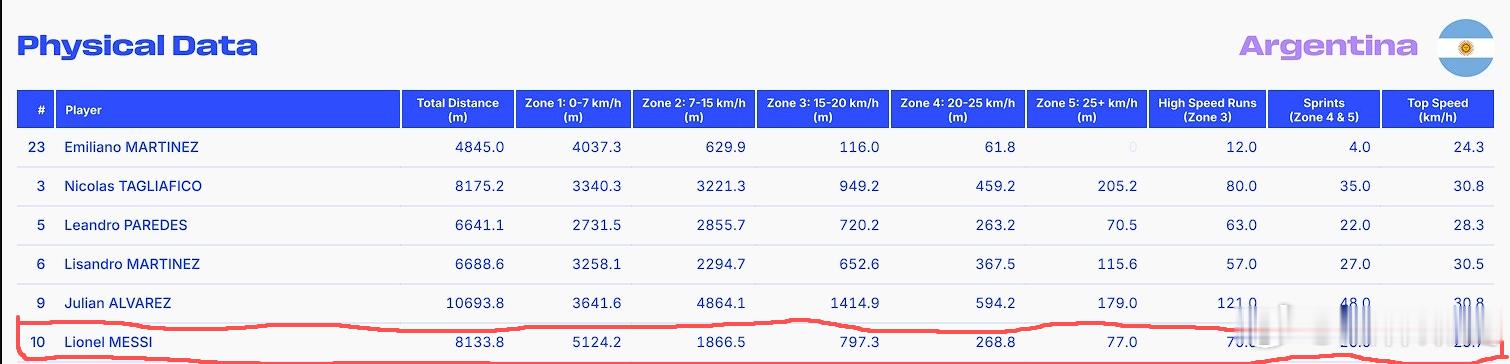The image size is (1510, 364).
Task: Click Alvarez Zone 5 value 179.0
Action: pos(1117,303)
